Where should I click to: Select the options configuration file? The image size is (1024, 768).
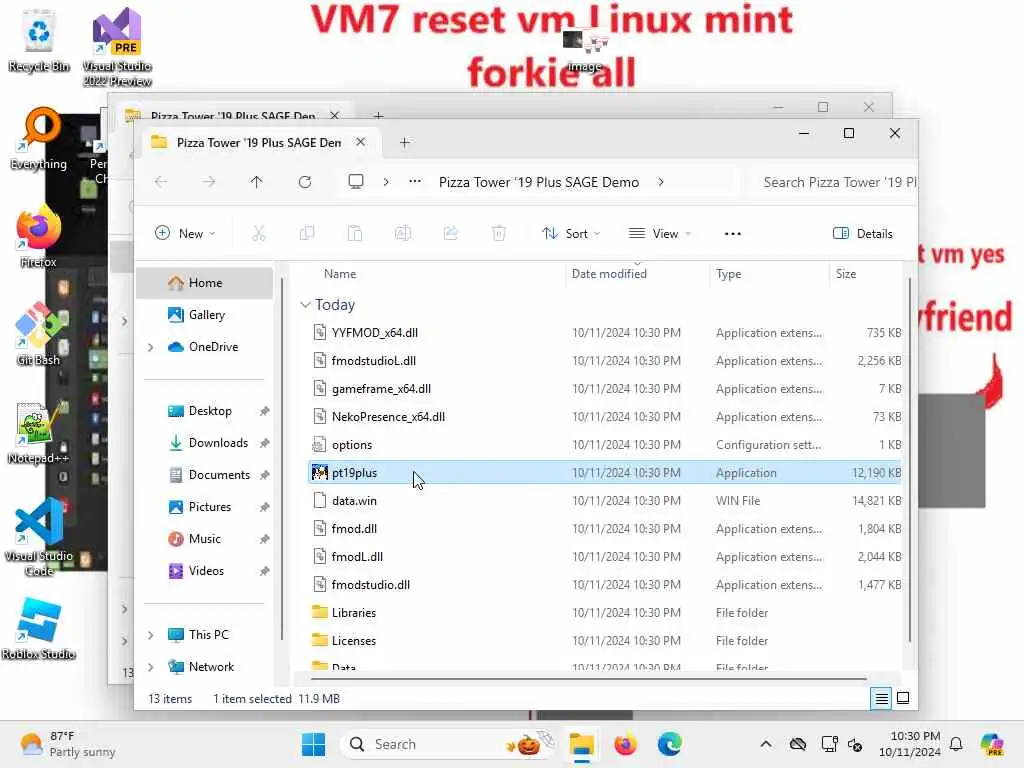pos(605,445)
